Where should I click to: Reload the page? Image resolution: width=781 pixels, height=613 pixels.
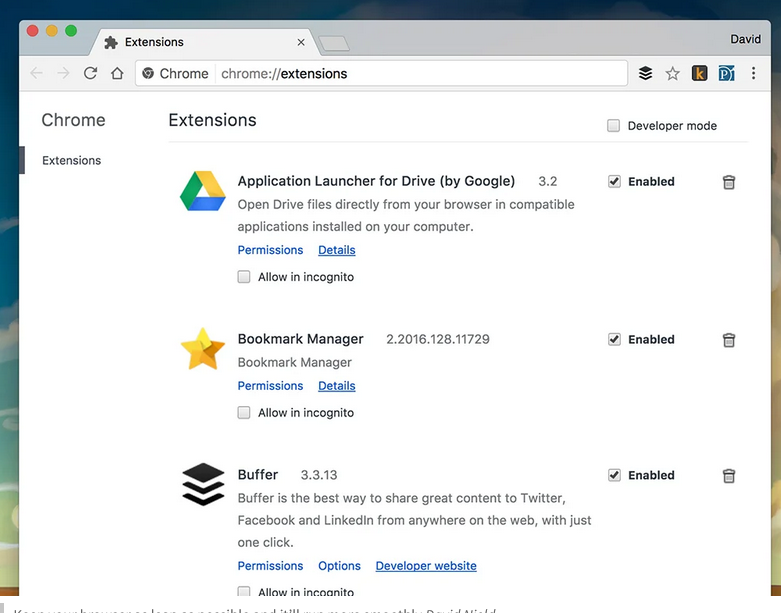pyautogui.click(x=90, y=74)
